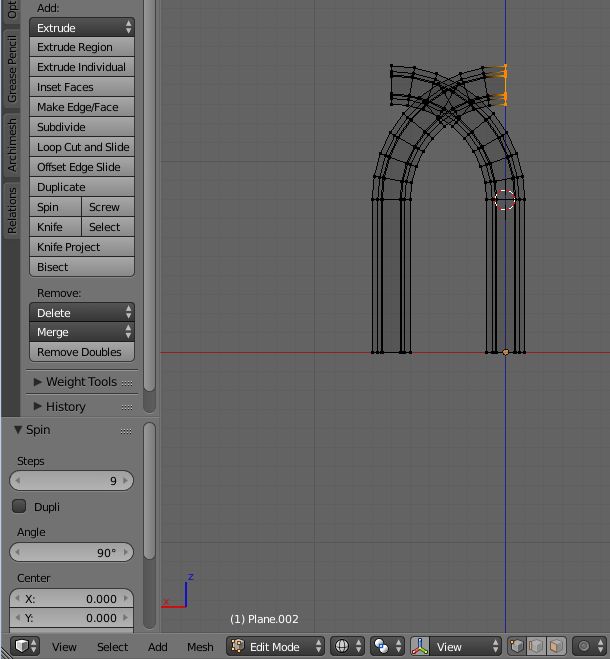Open the Merge dropdown menu
Viewport: 610px width, 659px height.
[x=82, y=332]
